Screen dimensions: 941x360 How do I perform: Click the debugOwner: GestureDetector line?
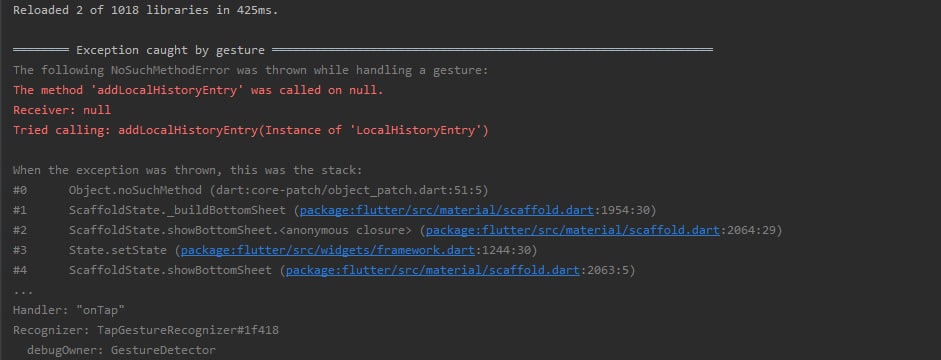pos(121,350)
